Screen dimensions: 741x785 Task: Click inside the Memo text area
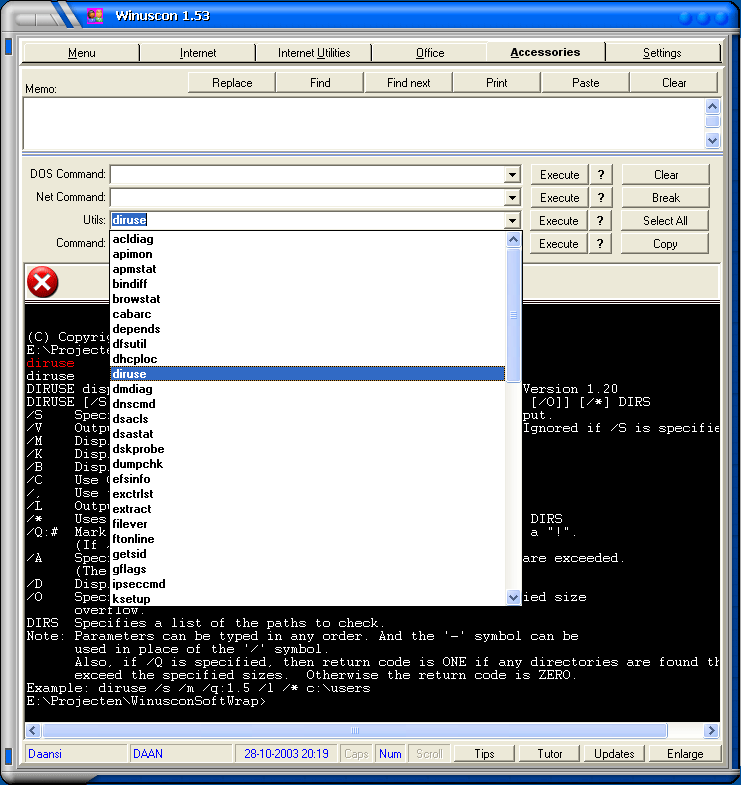(x=364, y=124)
